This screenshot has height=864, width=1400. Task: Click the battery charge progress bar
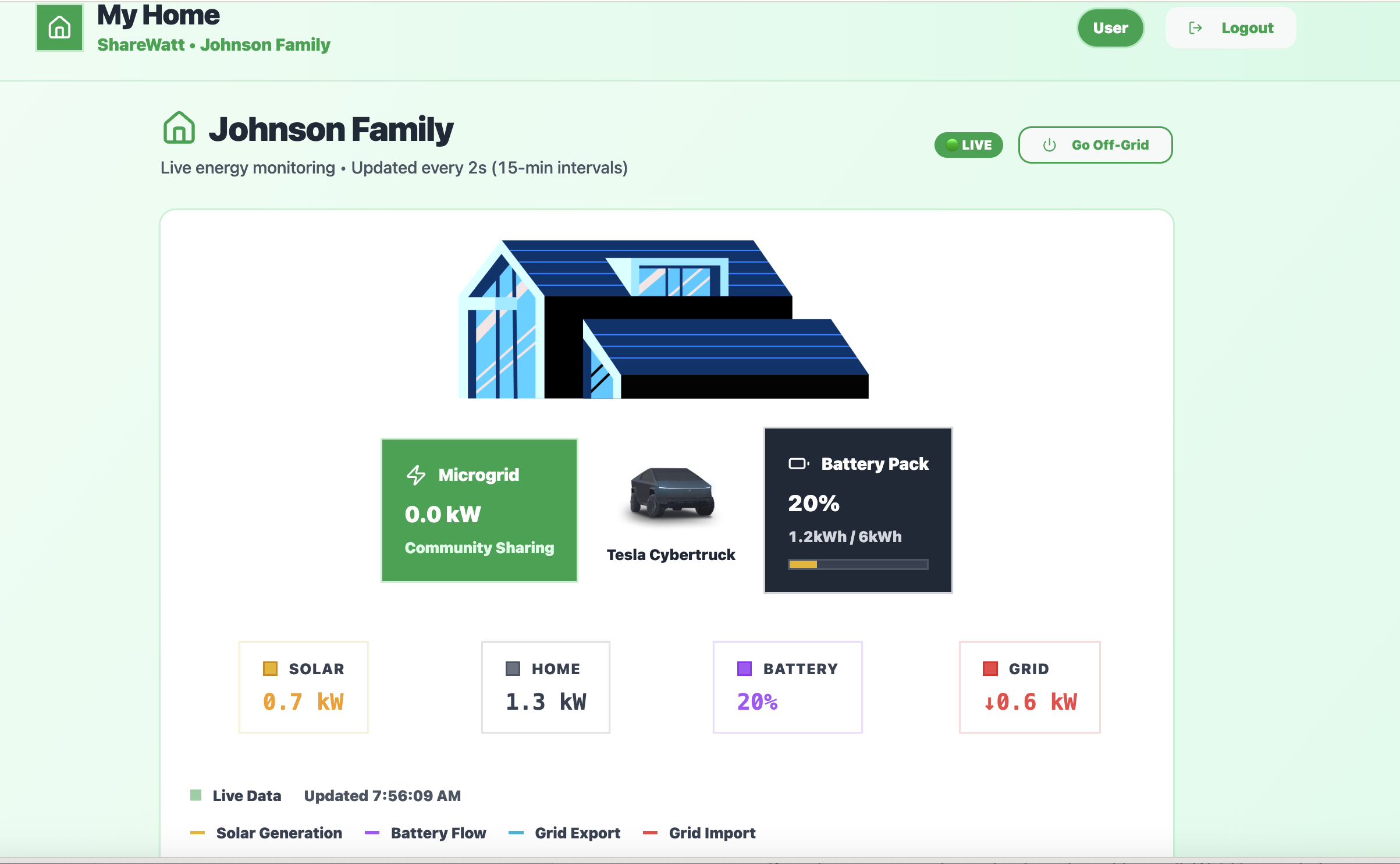click(x=858, y=564)
